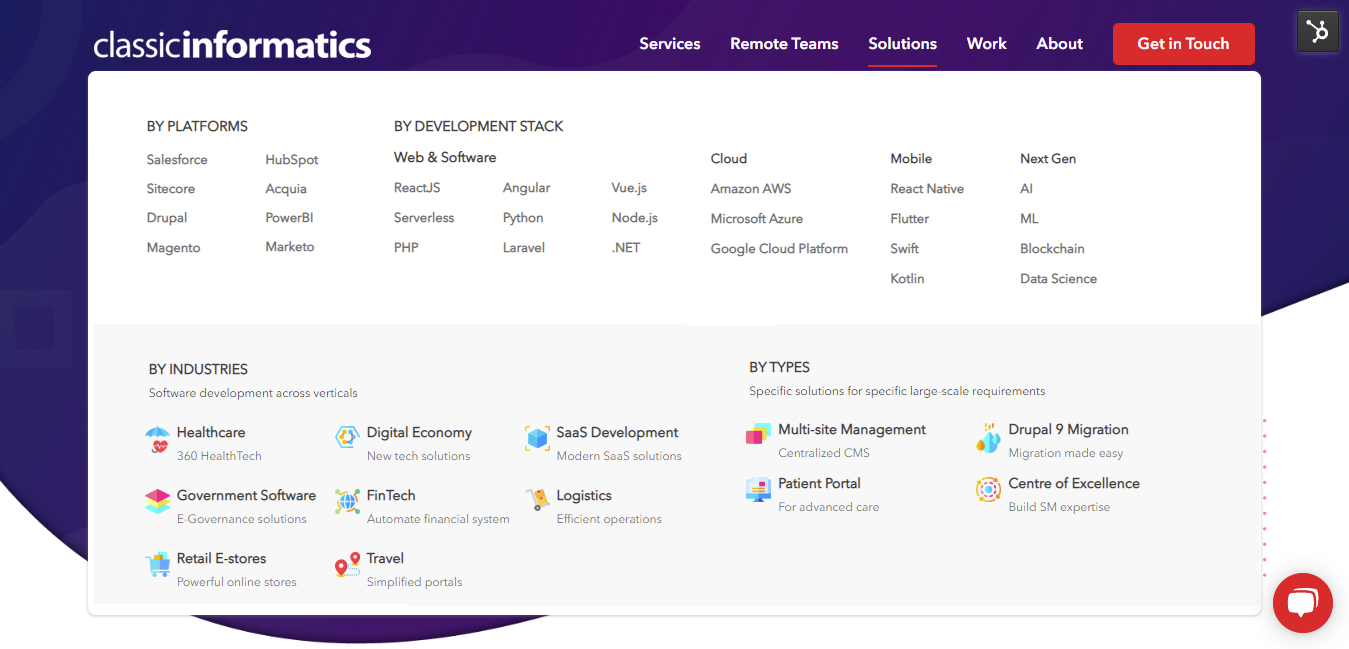The width and height of the screenshot is (1349, 649).
Task: Open the Magento link
Action: [x=173, y=248]
